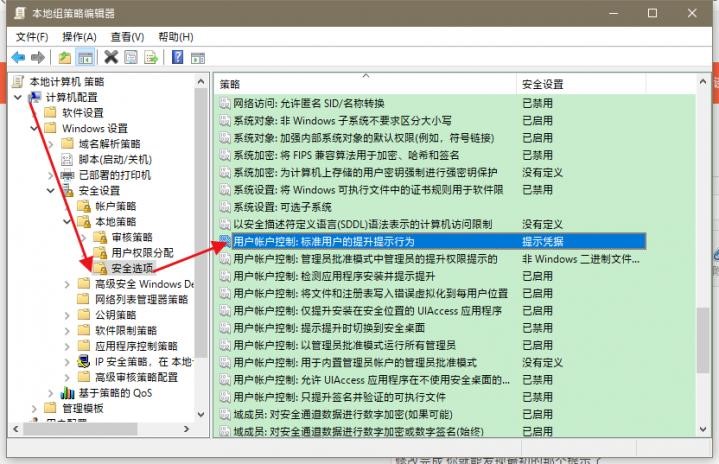Click the tree pane horizontal scrollbar thumb
The height and width of the screenshot is (464, 719).
pyautogui.click(x=80, y=429)
